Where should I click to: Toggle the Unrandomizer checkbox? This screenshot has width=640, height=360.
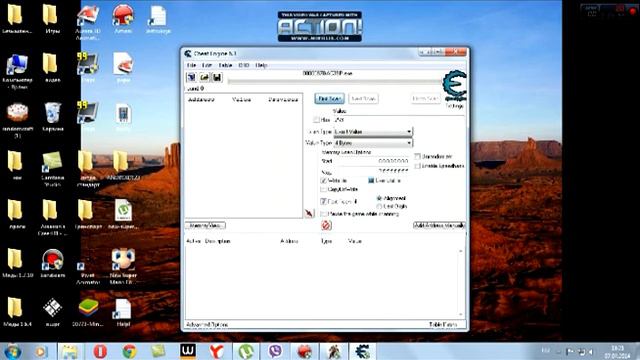pos(418,156)
